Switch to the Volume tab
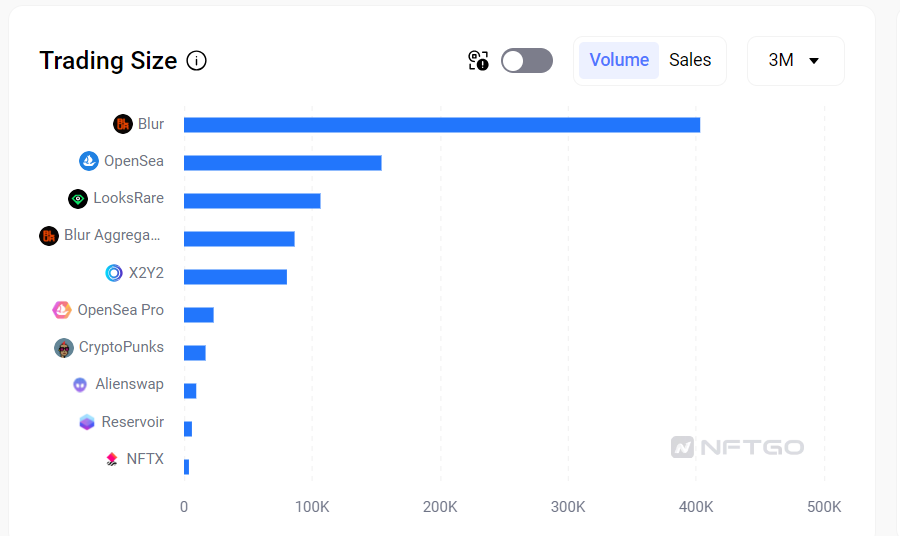The height and width of the screenshot is (536, 900). pos(619,60)
